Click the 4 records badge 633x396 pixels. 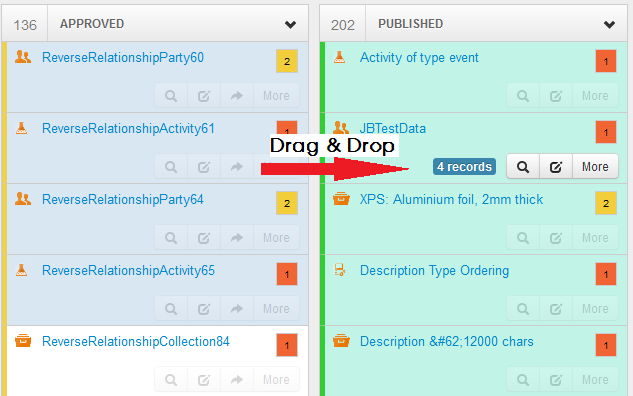click(464, 166)
